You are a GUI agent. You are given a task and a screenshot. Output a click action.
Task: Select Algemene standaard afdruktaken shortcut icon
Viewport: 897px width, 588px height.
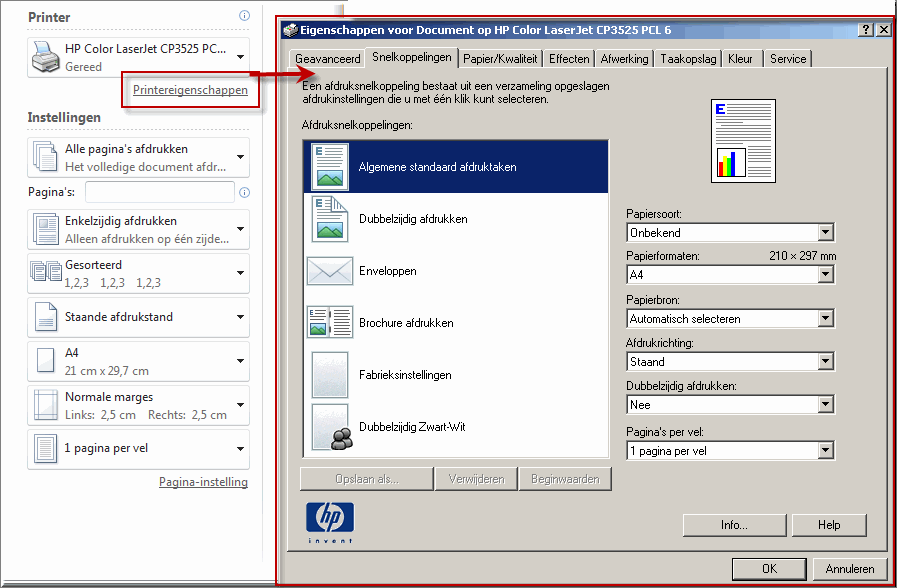(330, 167)
